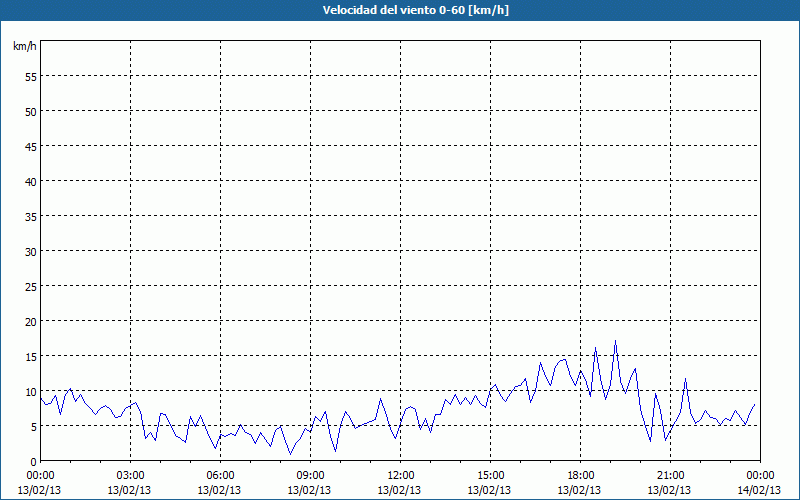Image resolution: width=800 pixels, height=500 pixels.
Task: Click the y-axis value 45
Action: pos(31,146)
